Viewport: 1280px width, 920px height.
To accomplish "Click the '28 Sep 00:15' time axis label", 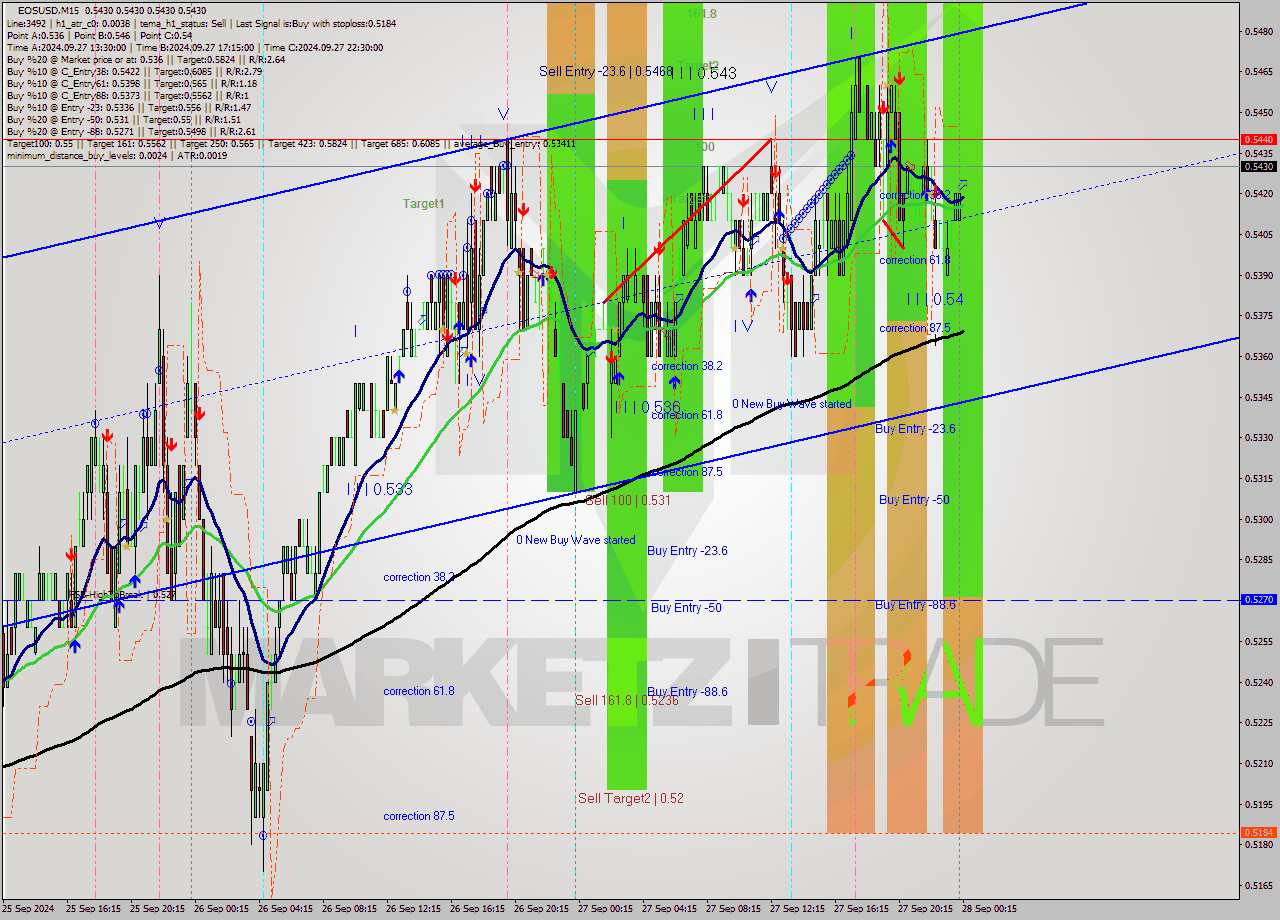I will [x=989, y=909].
